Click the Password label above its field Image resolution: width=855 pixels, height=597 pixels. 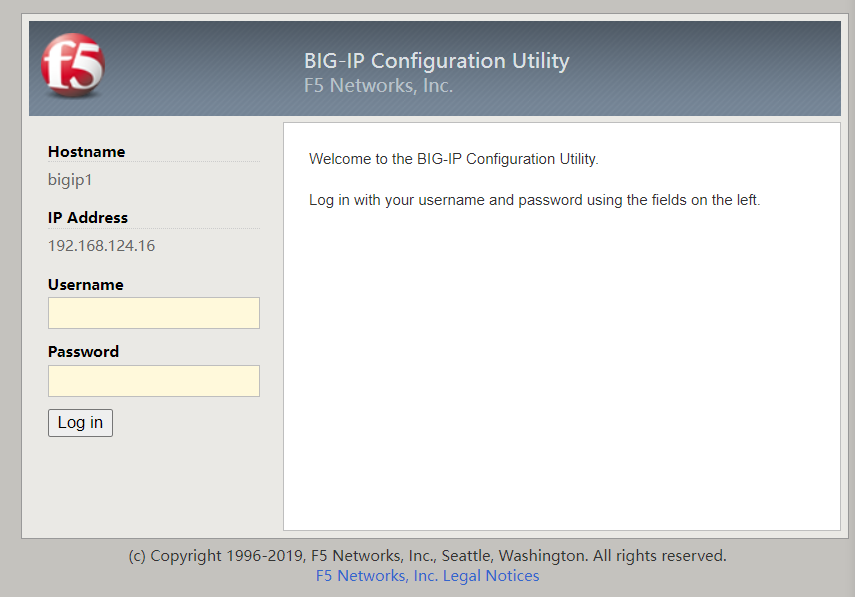tap(82, 351)
